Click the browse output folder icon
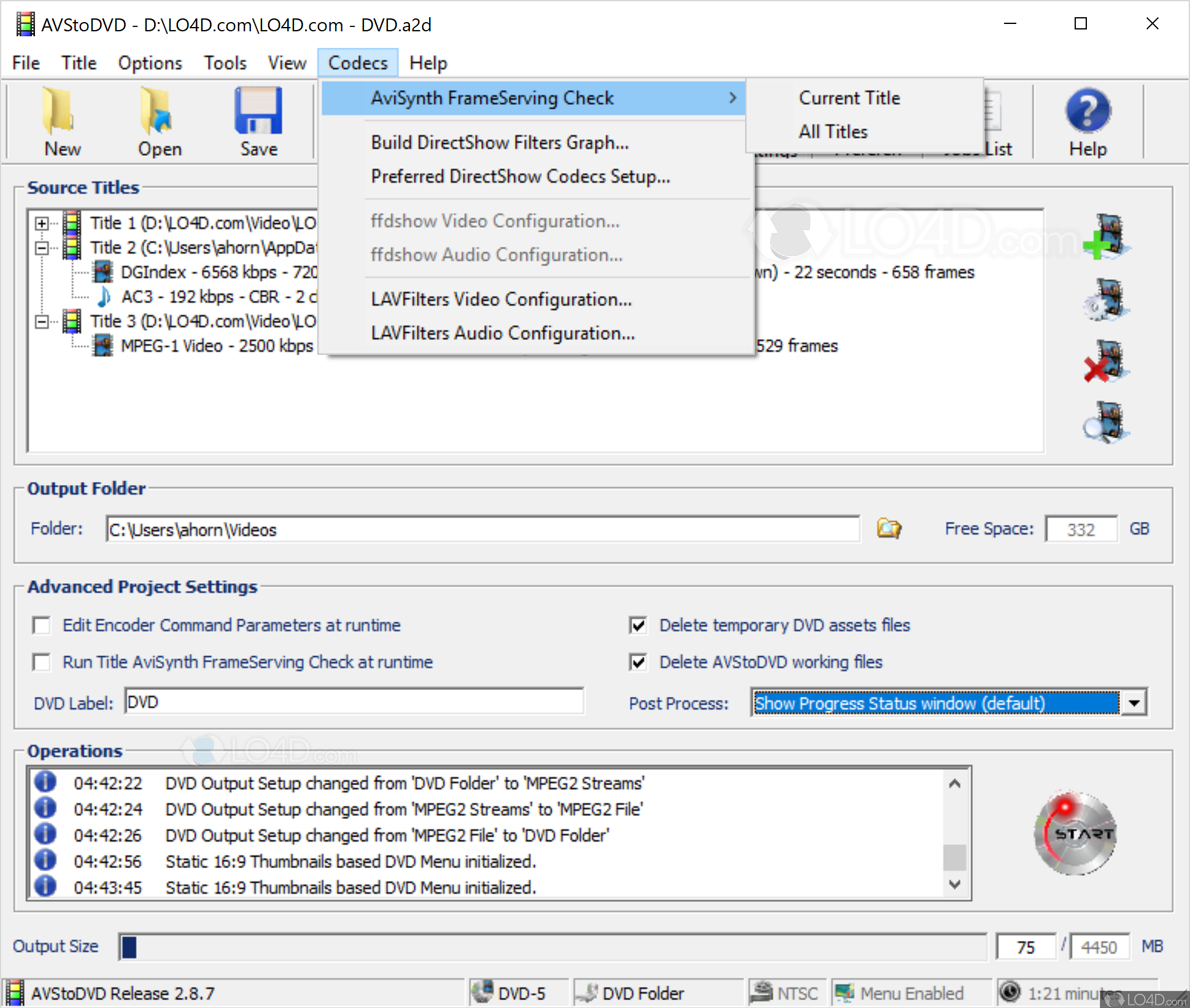1190x1008 pixels. (x=889, y=528)
